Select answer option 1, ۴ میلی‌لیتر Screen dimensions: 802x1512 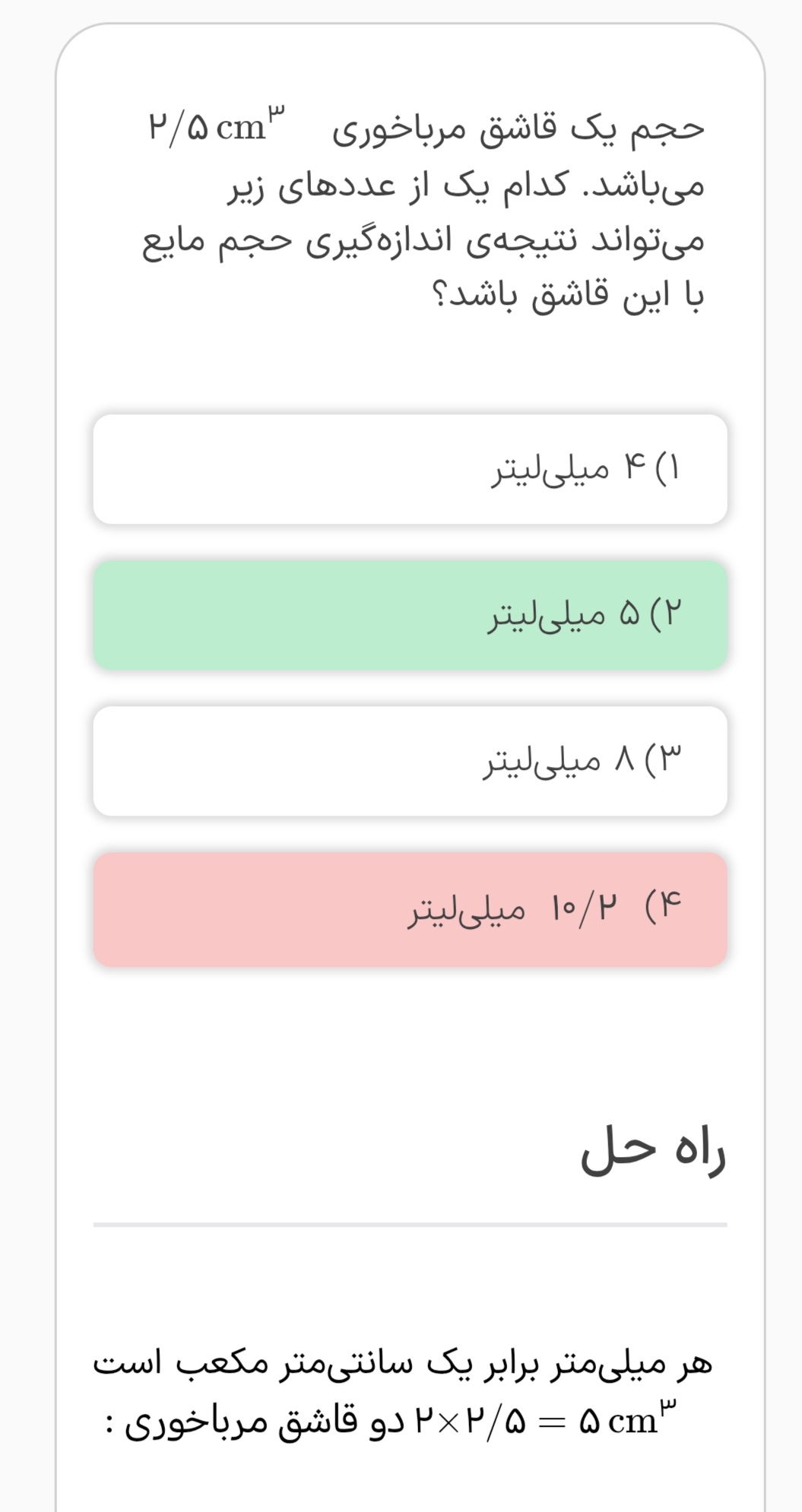point(410,469)
